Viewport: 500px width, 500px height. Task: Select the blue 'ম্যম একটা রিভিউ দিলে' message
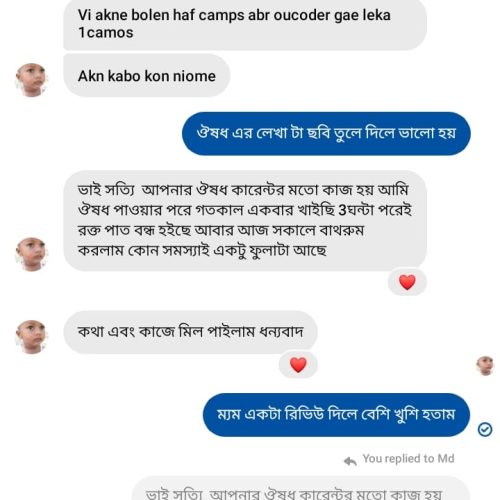(336, 415)
